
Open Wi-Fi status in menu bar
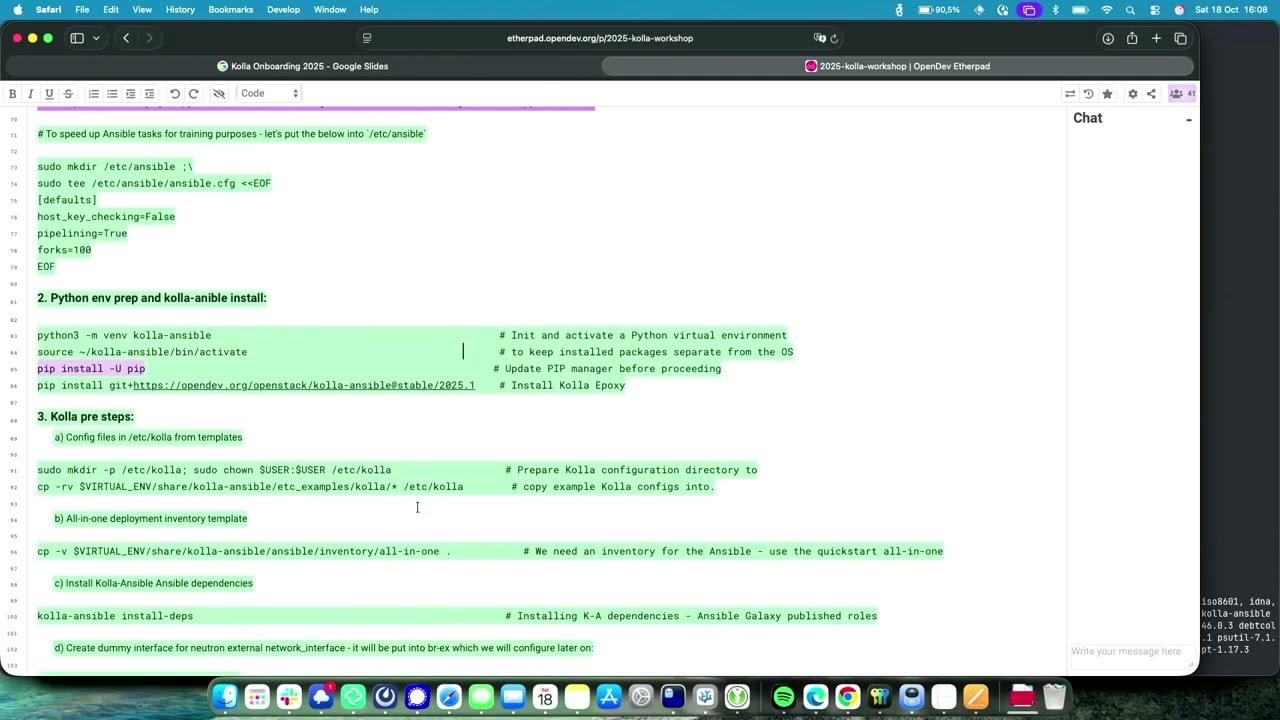[x=1106, y=9]
